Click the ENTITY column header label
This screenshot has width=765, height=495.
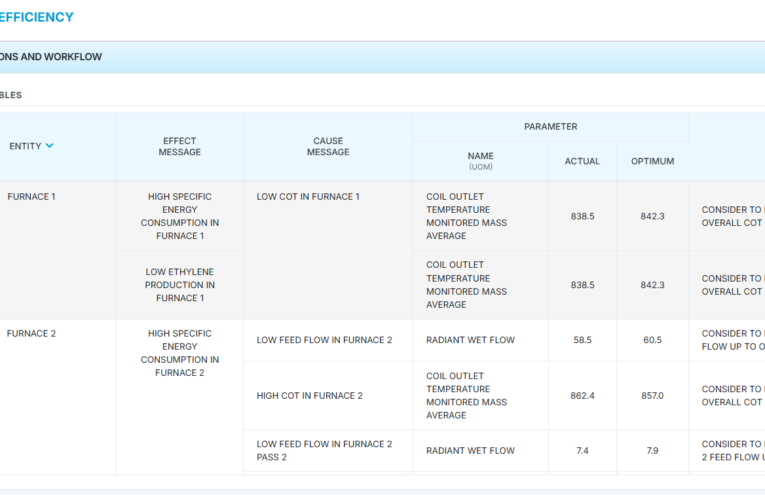coord(25,146)
